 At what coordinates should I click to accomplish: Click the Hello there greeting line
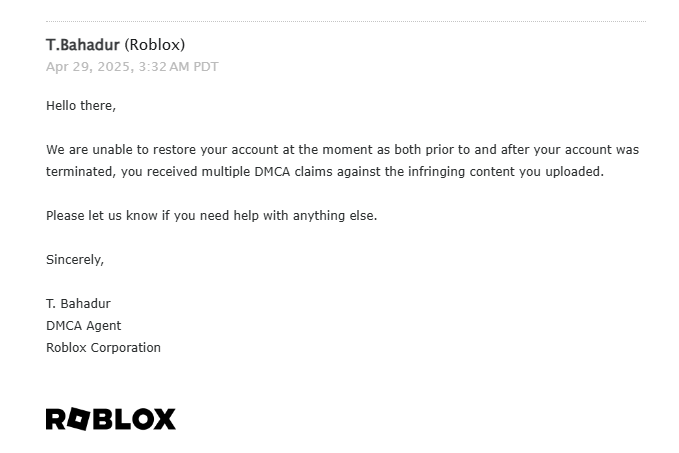[x=81, y=106]
